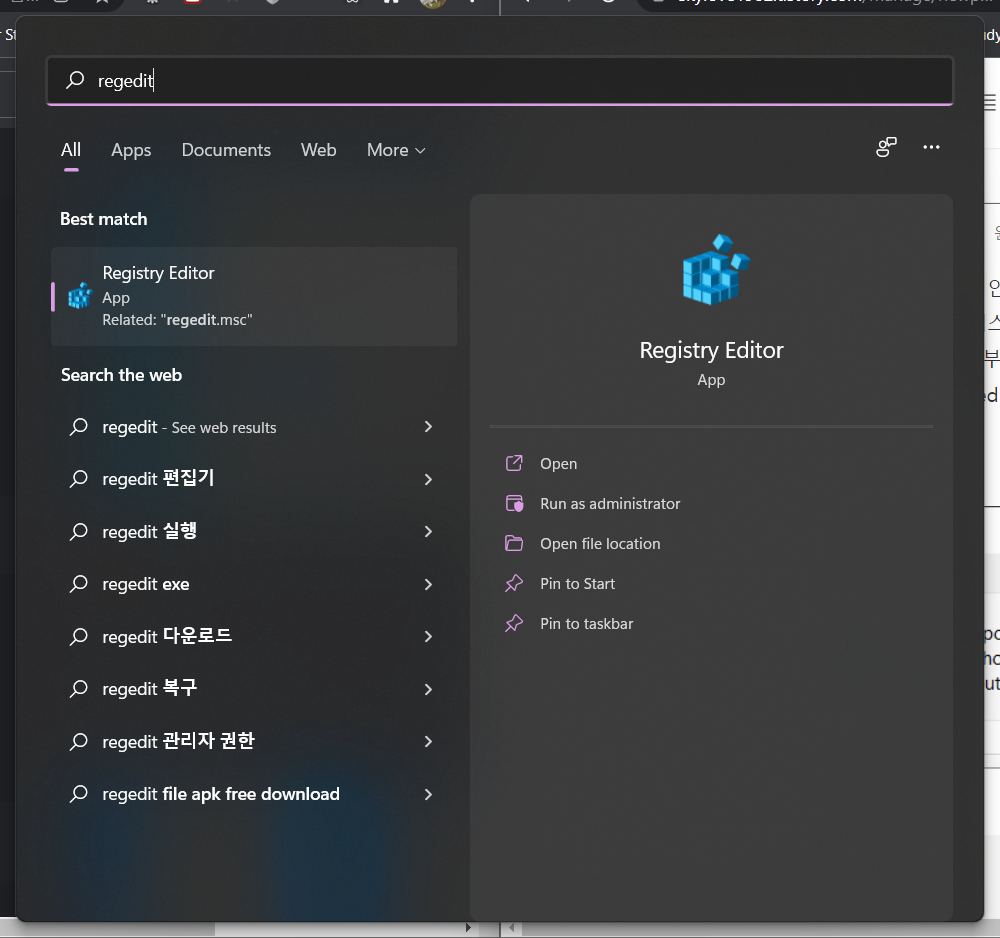Click the large Registry Editor icon in preview

716,269
